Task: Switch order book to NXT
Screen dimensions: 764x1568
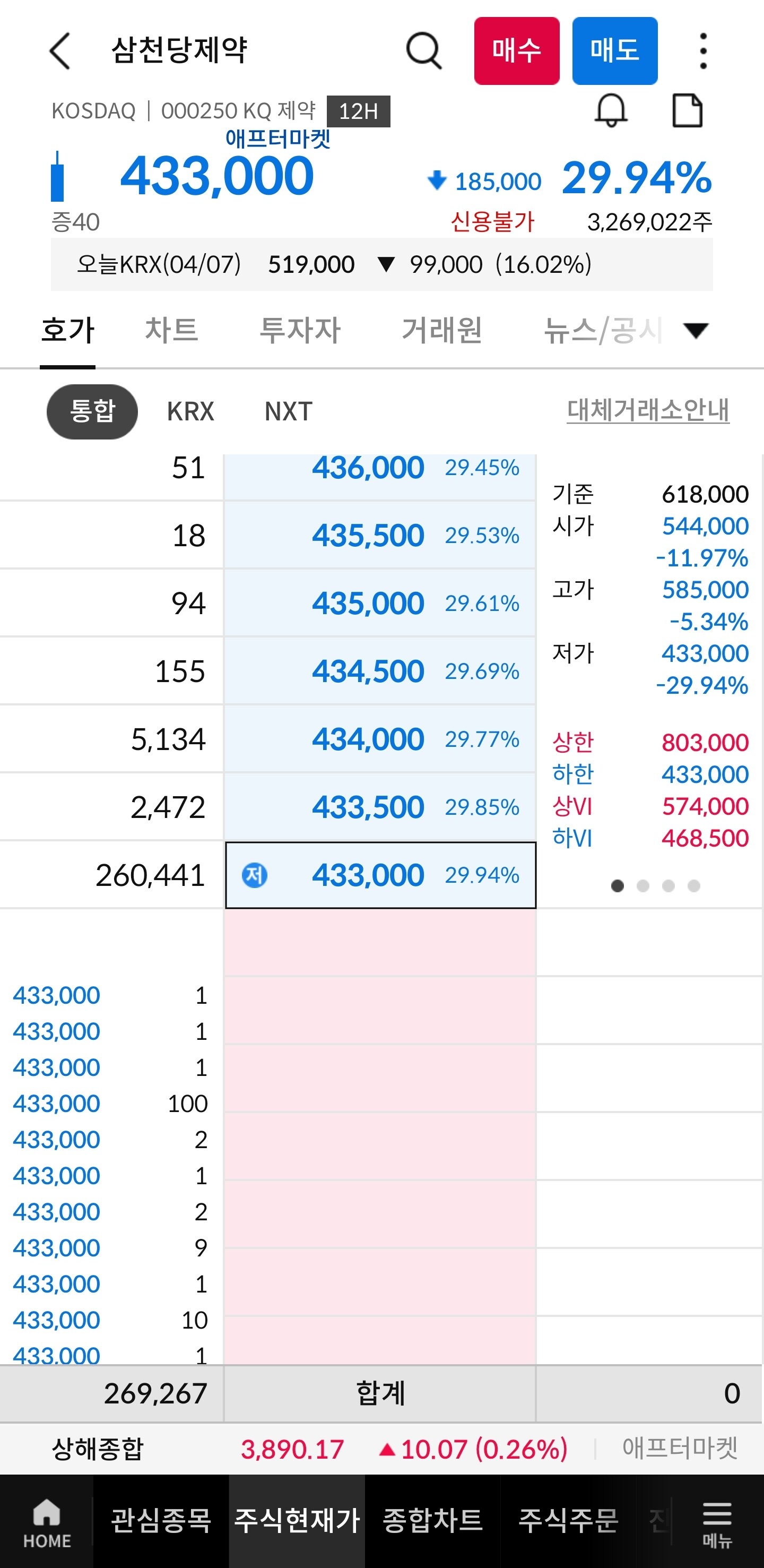Action: [x=288, y=411]
